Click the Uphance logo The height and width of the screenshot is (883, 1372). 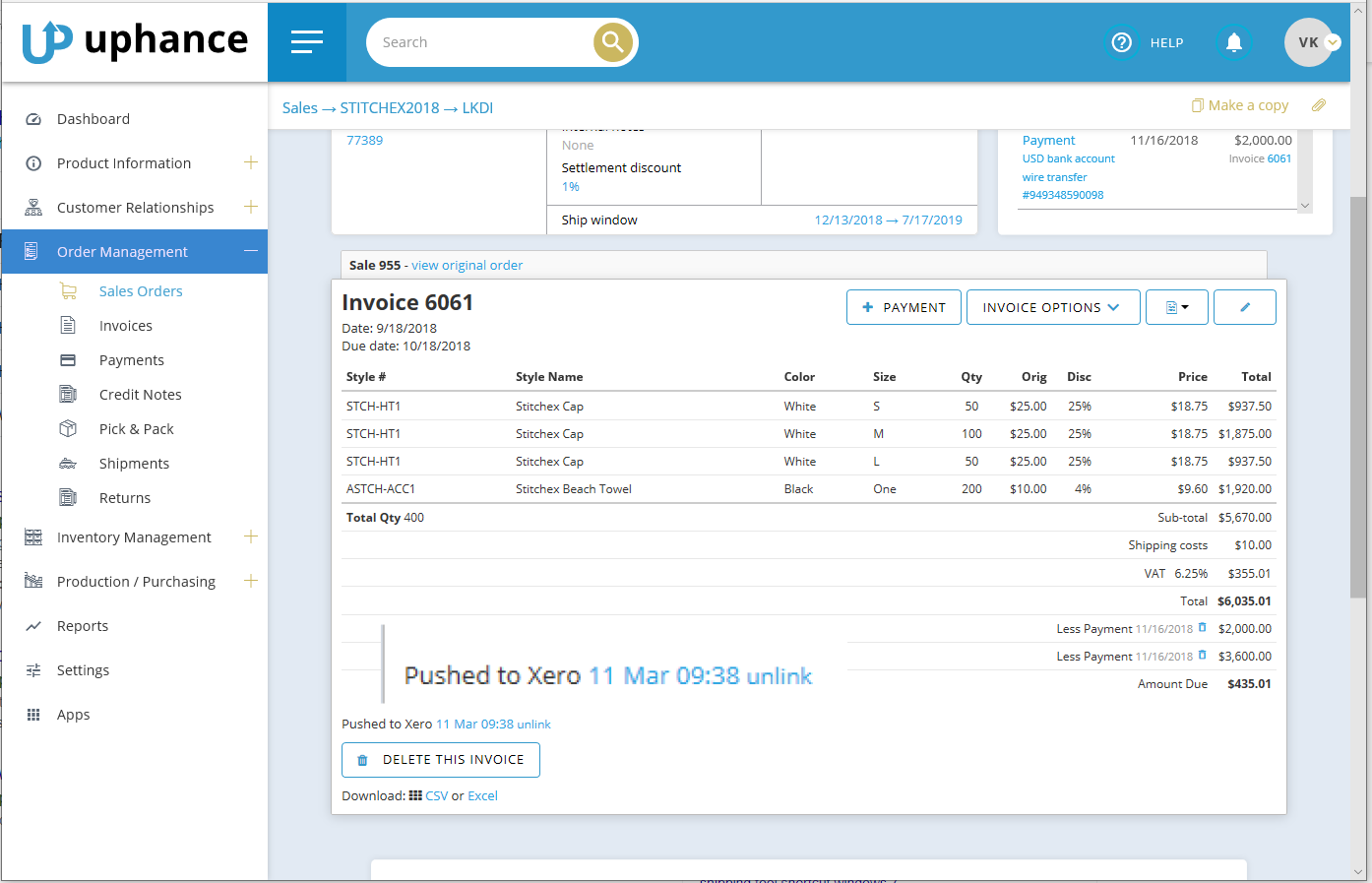[135, 41]
